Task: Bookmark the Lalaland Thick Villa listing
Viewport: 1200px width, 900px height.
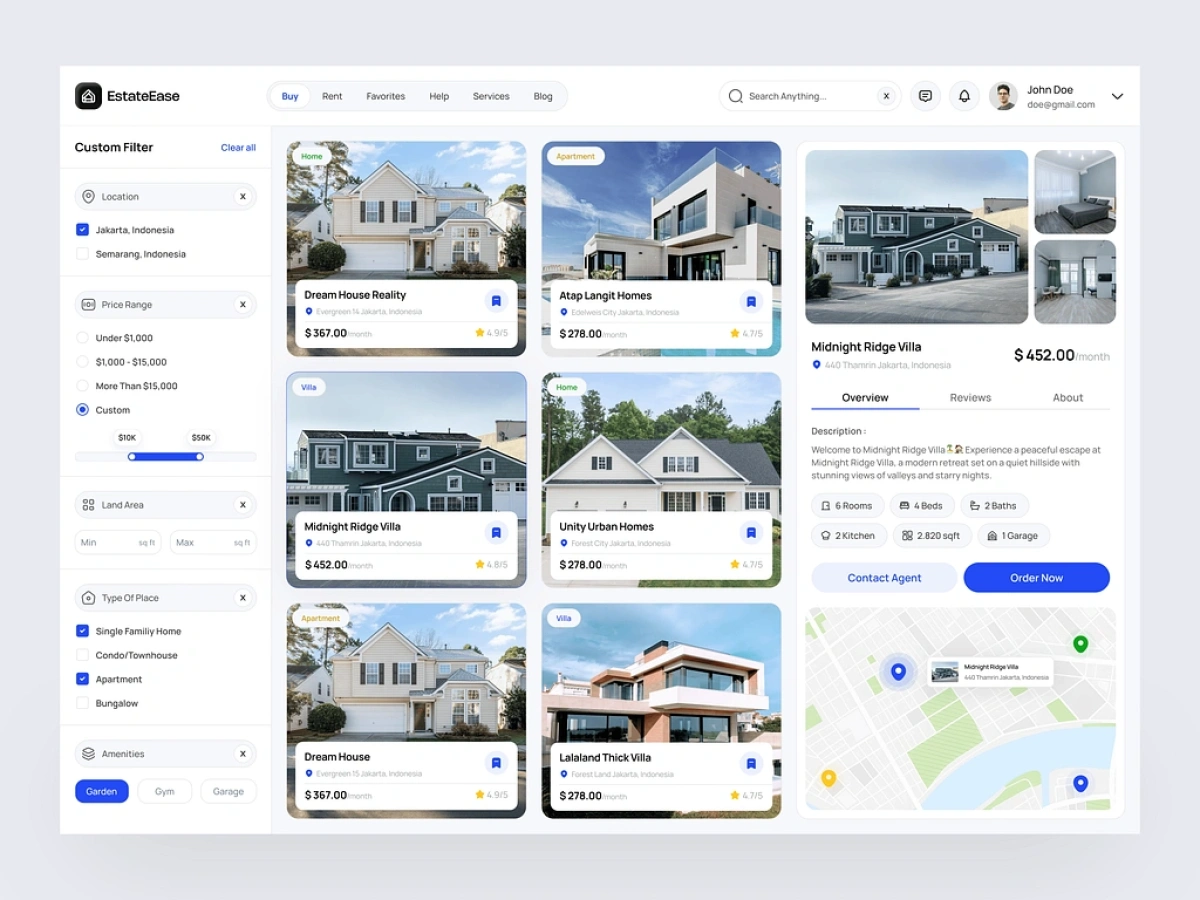Action: point(751,763)
